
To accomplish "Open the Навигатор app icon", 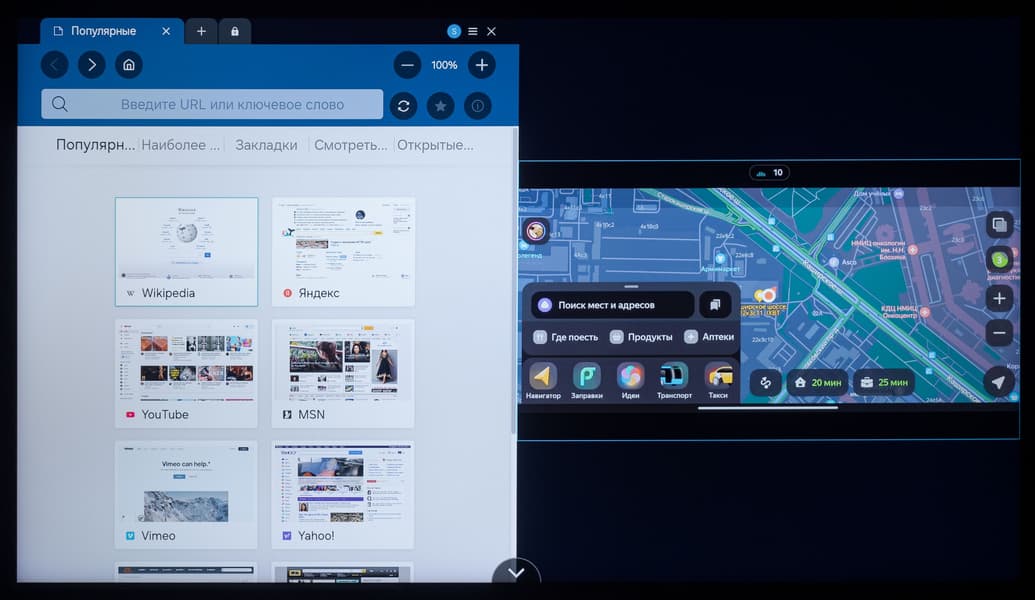I will pos(543,381).
